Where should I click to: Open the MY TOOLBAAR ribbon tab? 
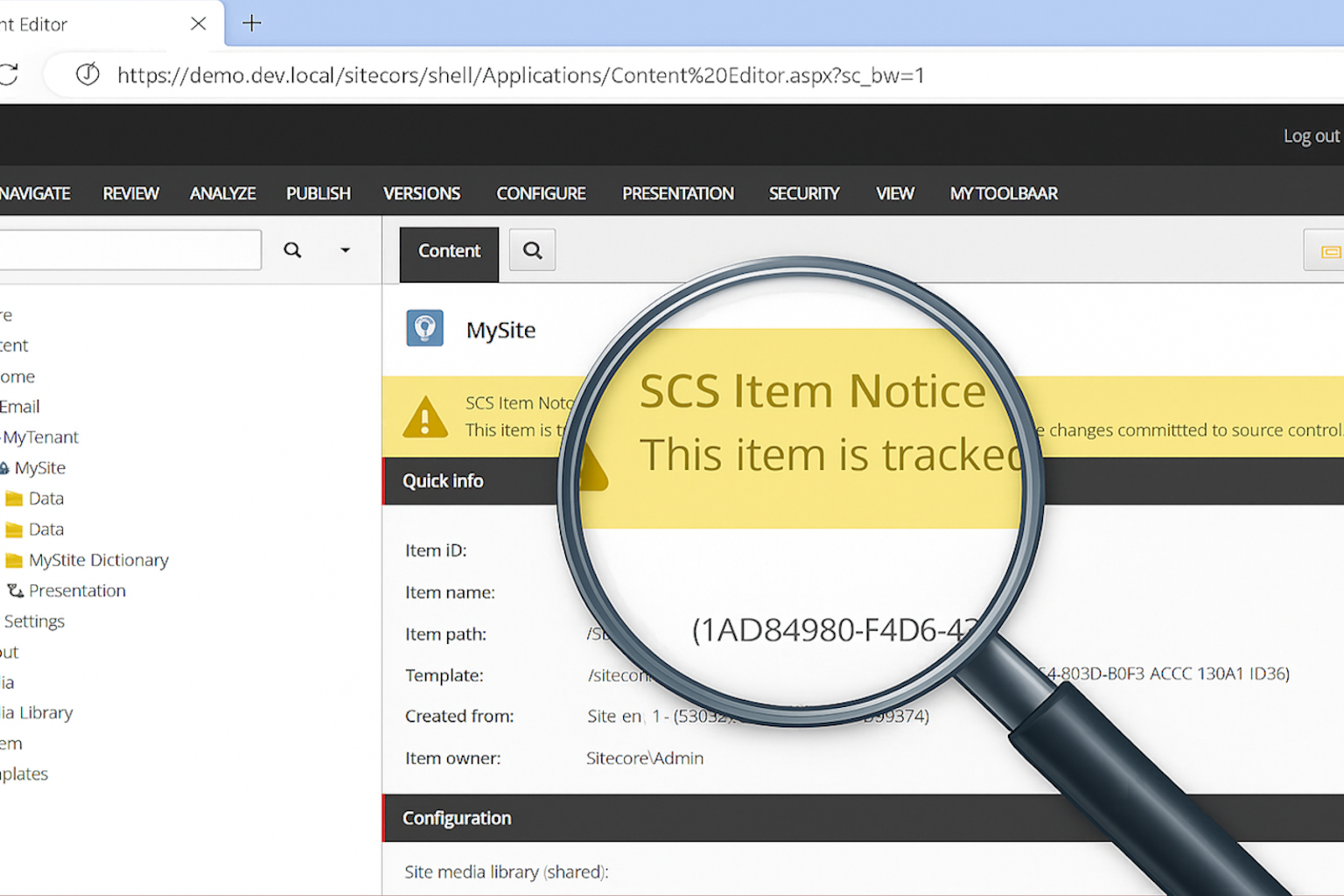(1004, 193)
